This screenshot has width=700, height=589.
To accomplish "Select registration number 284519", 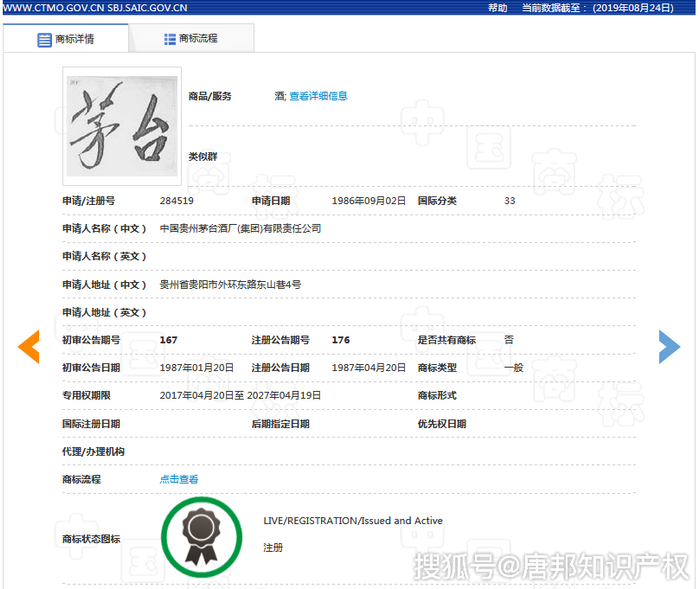I will click(177, 201).
